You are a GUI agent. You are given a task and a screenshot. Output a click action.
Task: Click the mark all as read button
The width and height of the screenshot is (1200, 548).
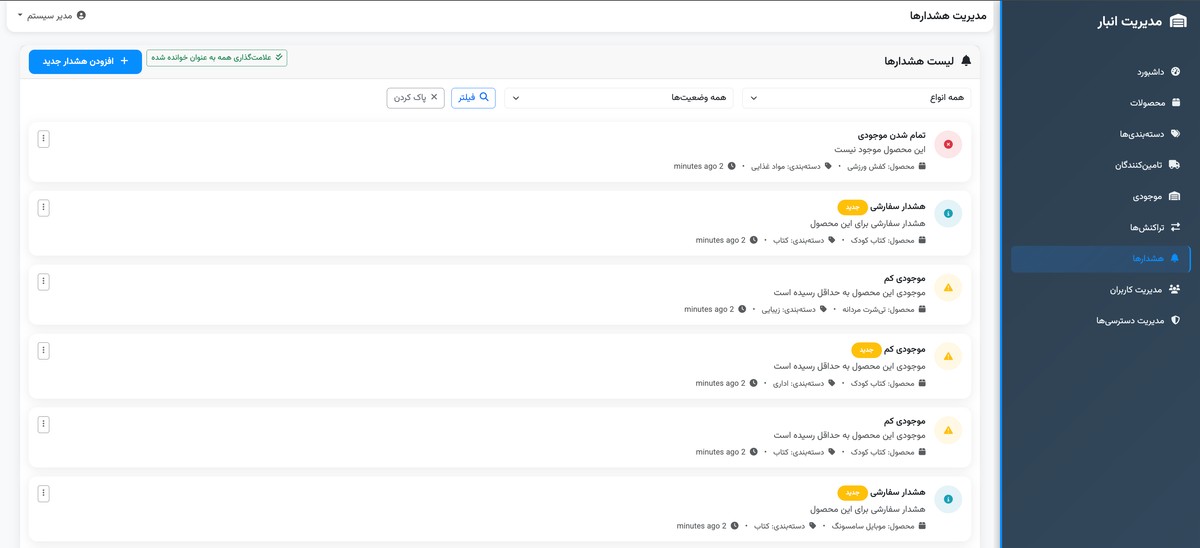pyautogui.click(x=217, y=58)
